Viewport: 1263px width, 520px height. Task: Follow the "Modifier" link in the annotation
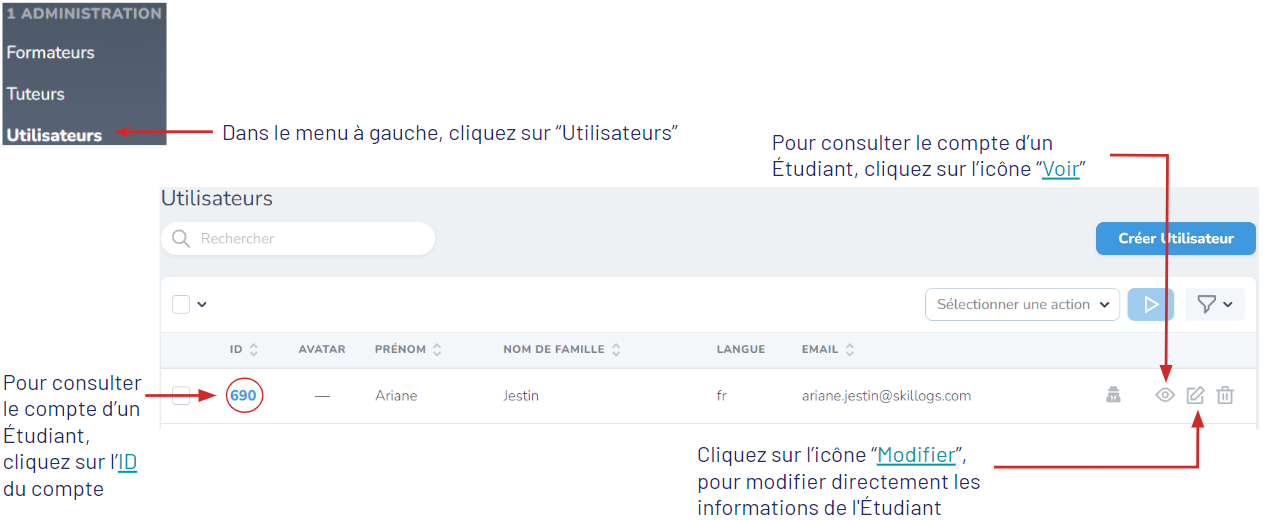916,455
